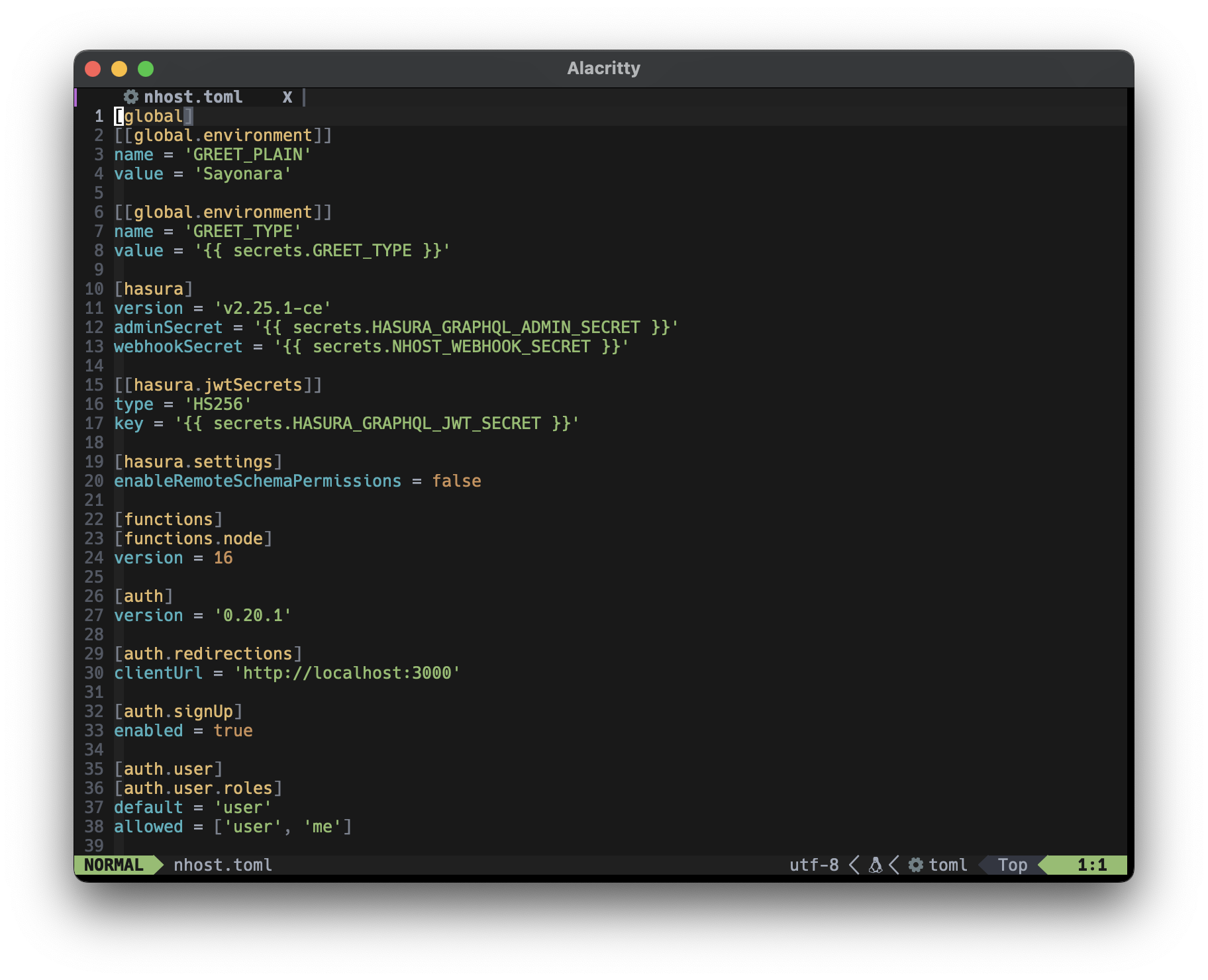Click the red close window button
The height and width of the screenshot is (980, 1208).
click(93, 69)
